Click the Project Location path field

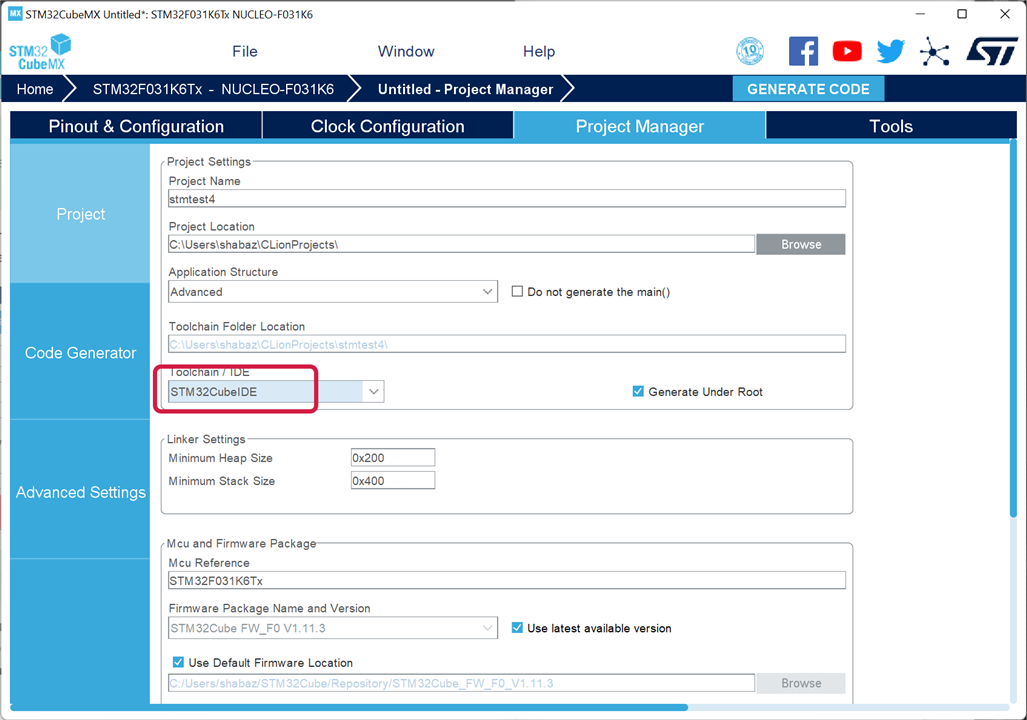pyautogui.click(x=461, y=244)
